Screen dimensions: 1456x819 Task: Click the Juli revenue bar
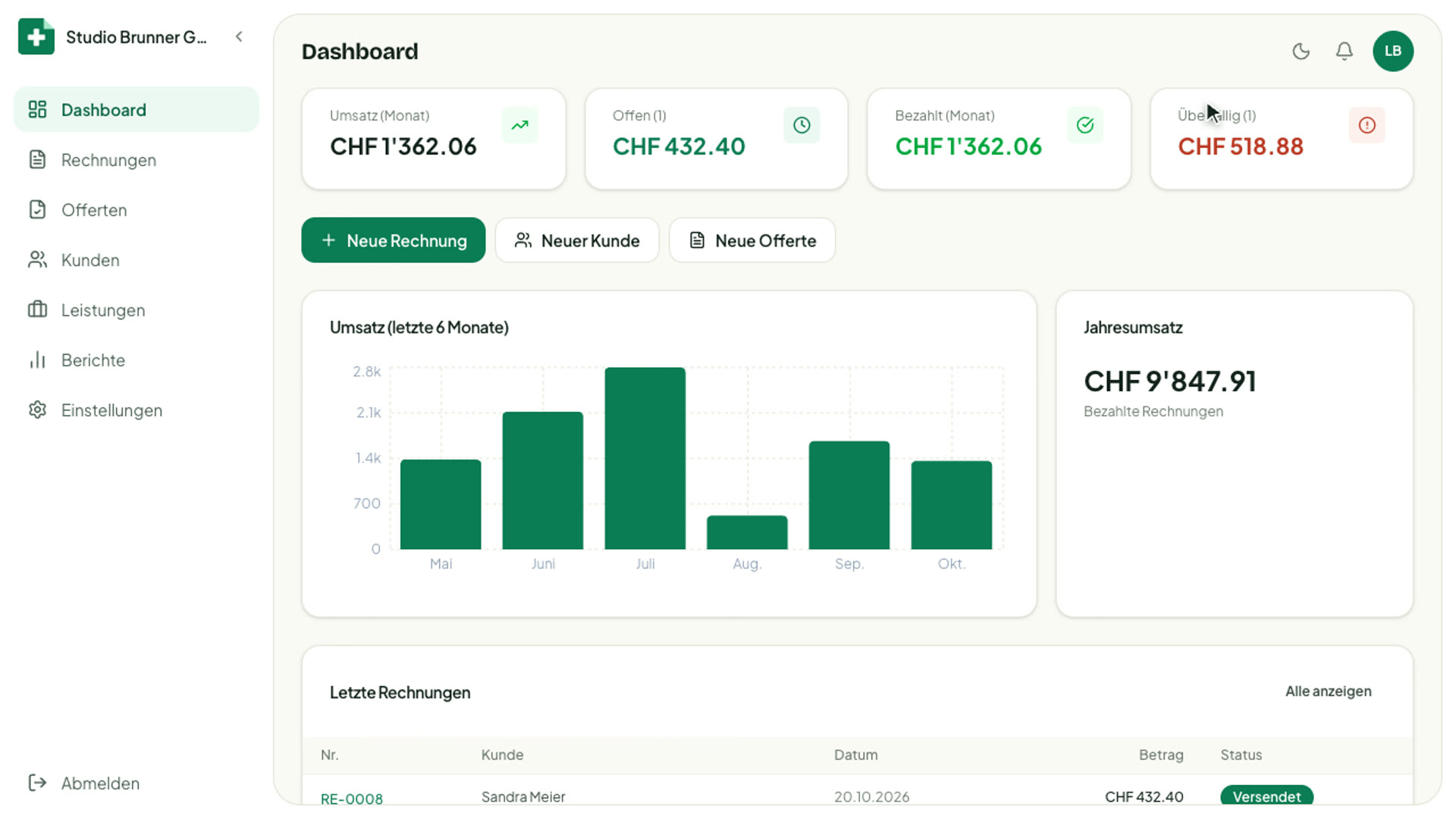coord(645,458)
